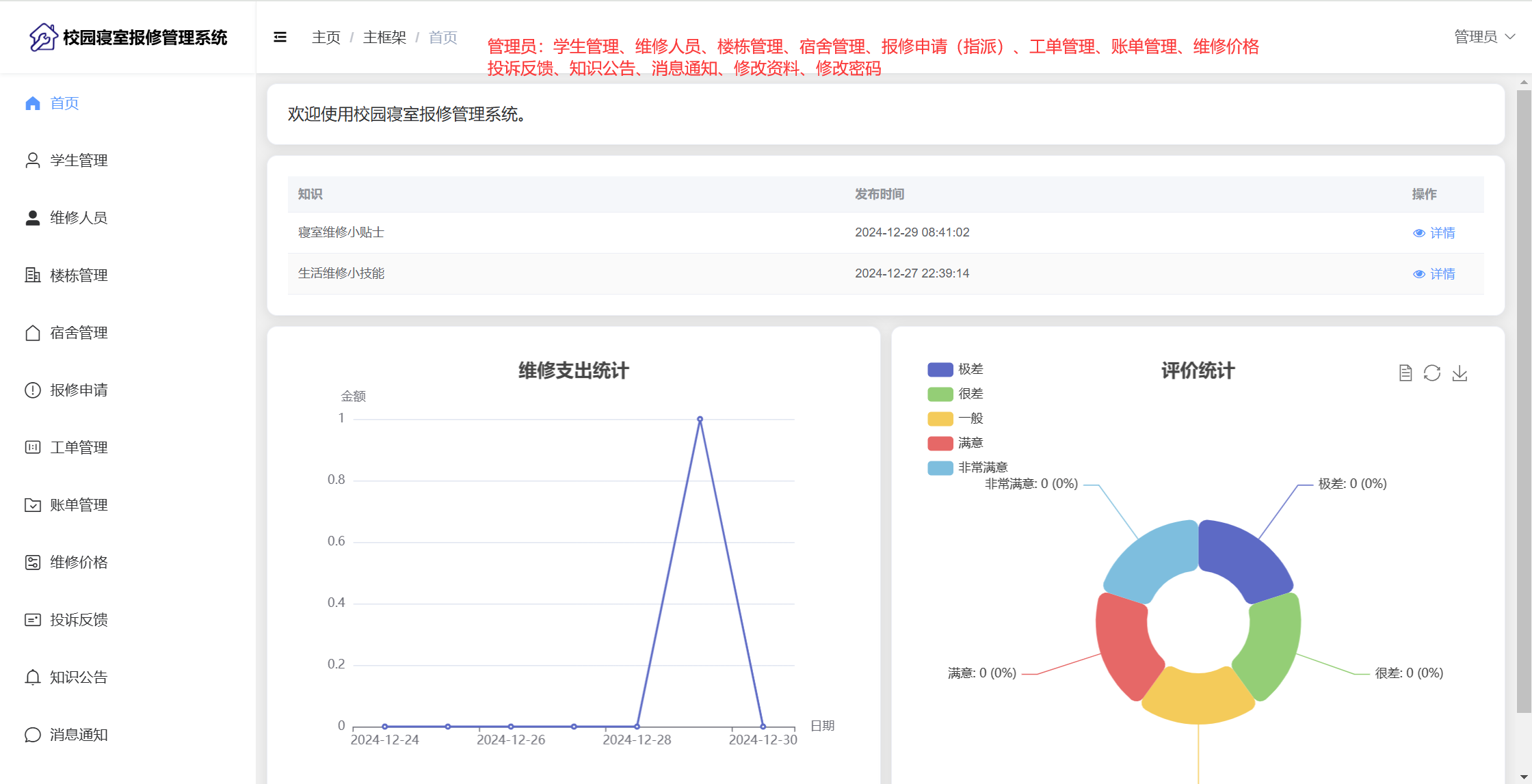Select the 账单管理 menu entry
Screen dimensions: 1532x784
click(79, 505)
